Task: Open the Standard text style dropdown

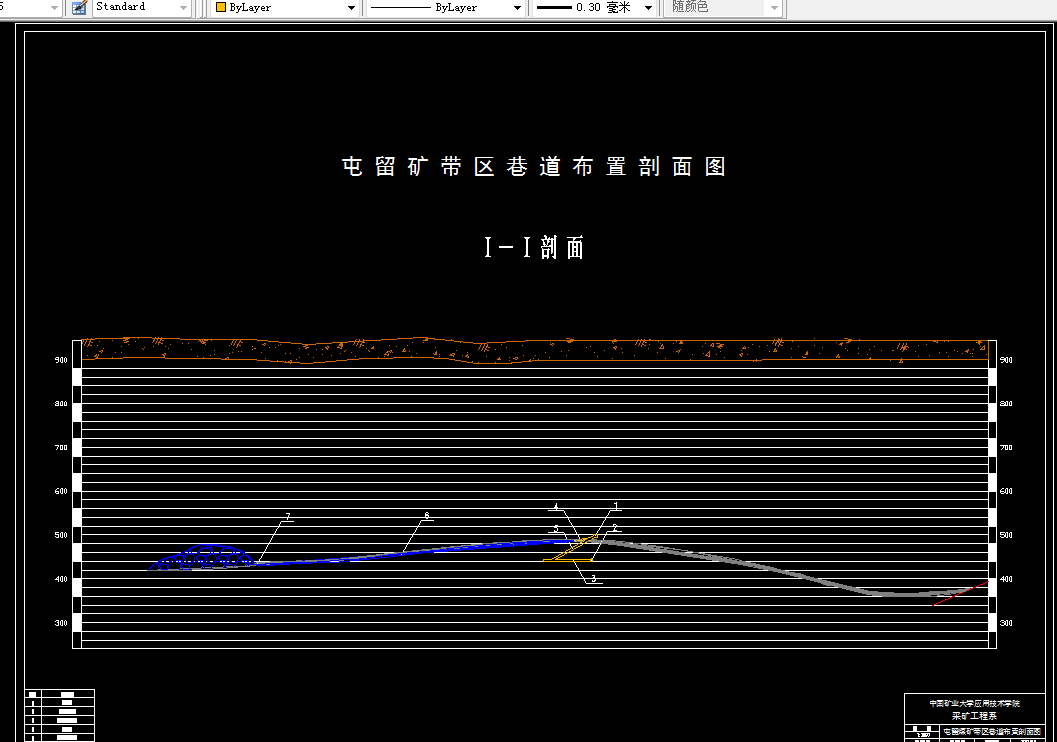Action: (x=182, y=8)
